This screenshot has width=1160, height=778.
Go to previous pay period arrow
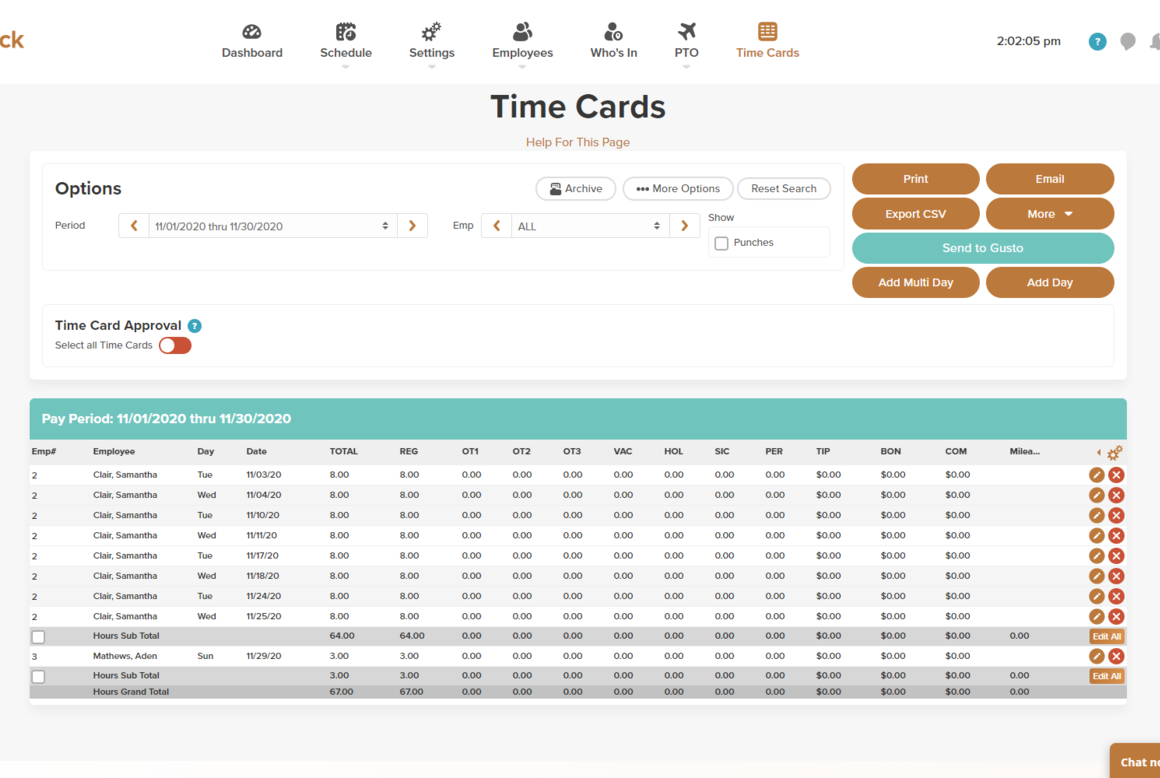tap(134, 226)
